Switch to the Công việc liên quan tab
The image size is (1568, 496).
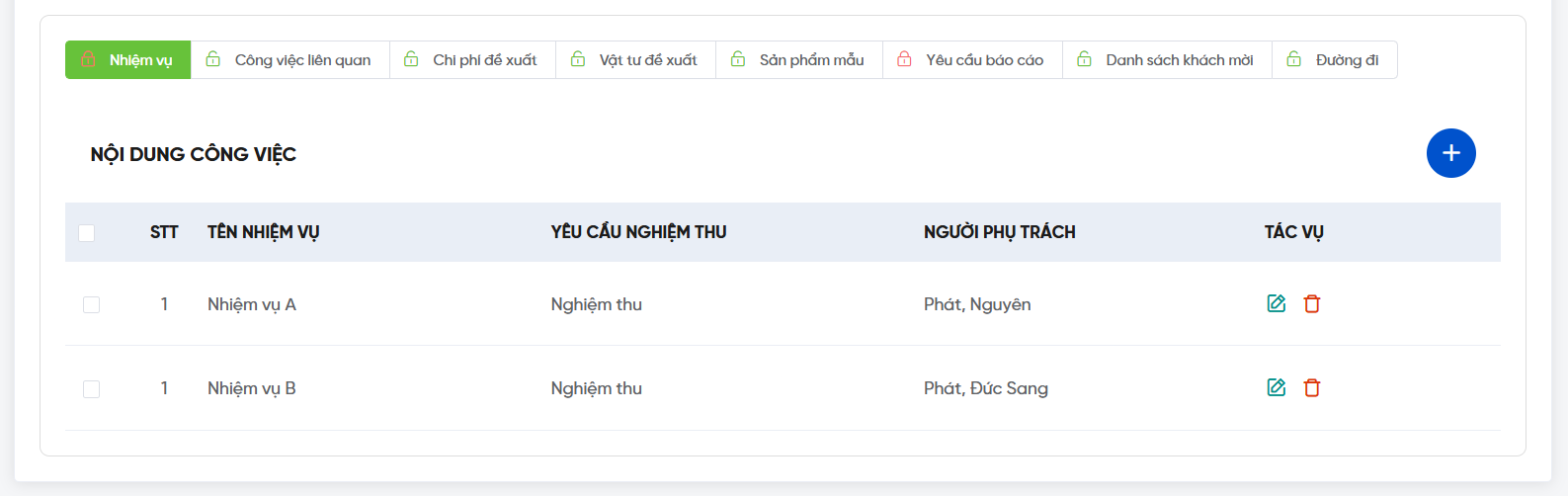click(x=302, y=60)
